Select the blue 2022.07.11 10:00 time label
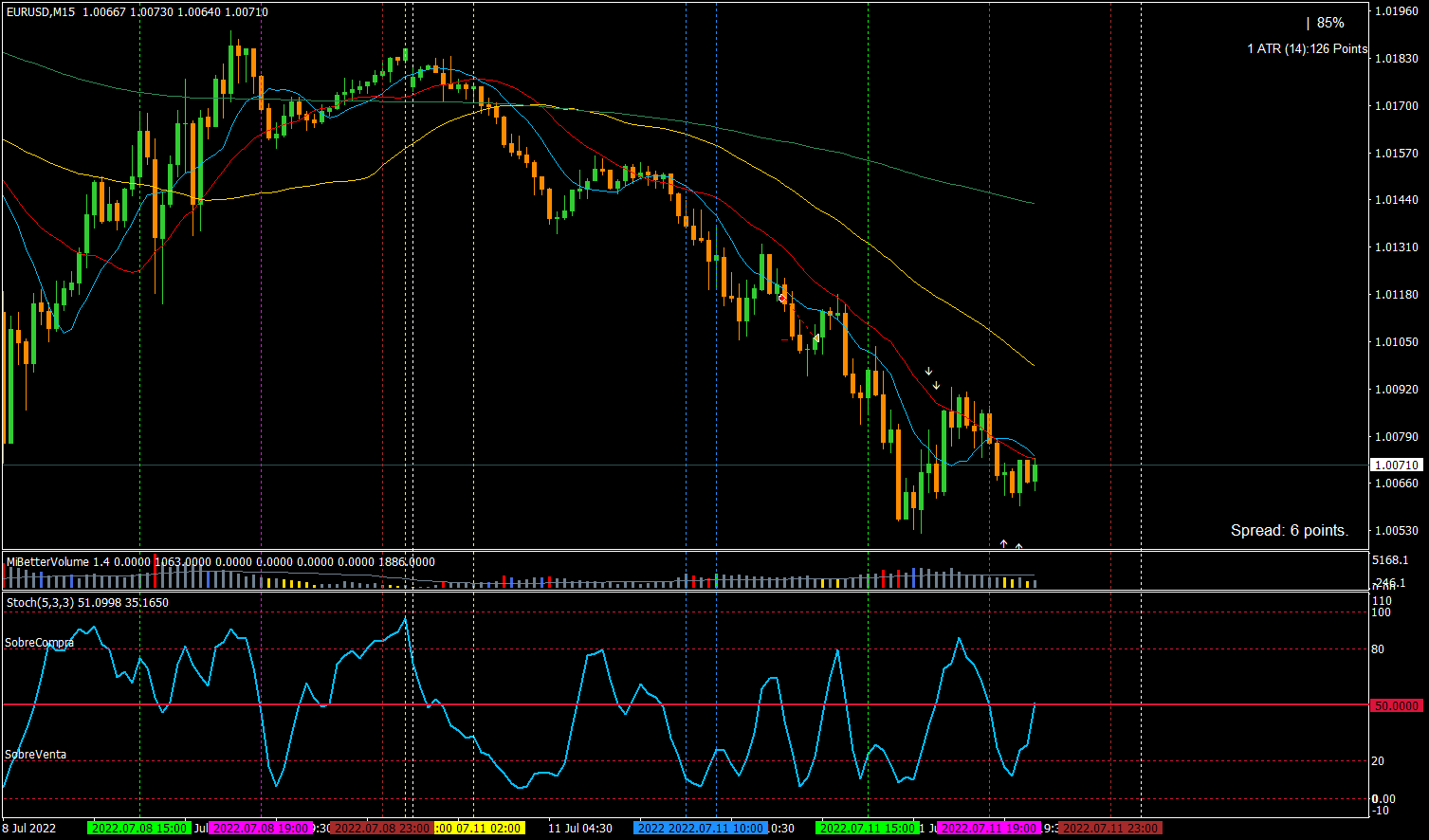Image resolution: width=1429 pixels, height=840 pixels. 701,829
